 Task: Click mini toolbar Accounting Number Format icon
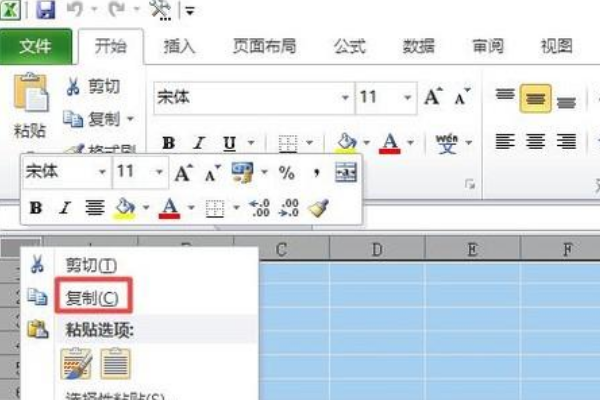point(242,172)
